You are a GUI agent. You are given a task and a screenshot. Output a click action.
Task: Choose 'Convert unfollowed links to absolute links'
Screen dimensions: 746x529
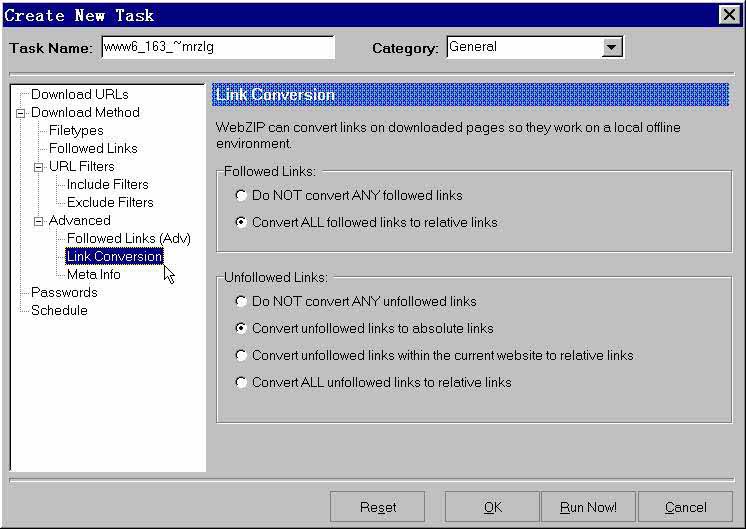point(241,329)
